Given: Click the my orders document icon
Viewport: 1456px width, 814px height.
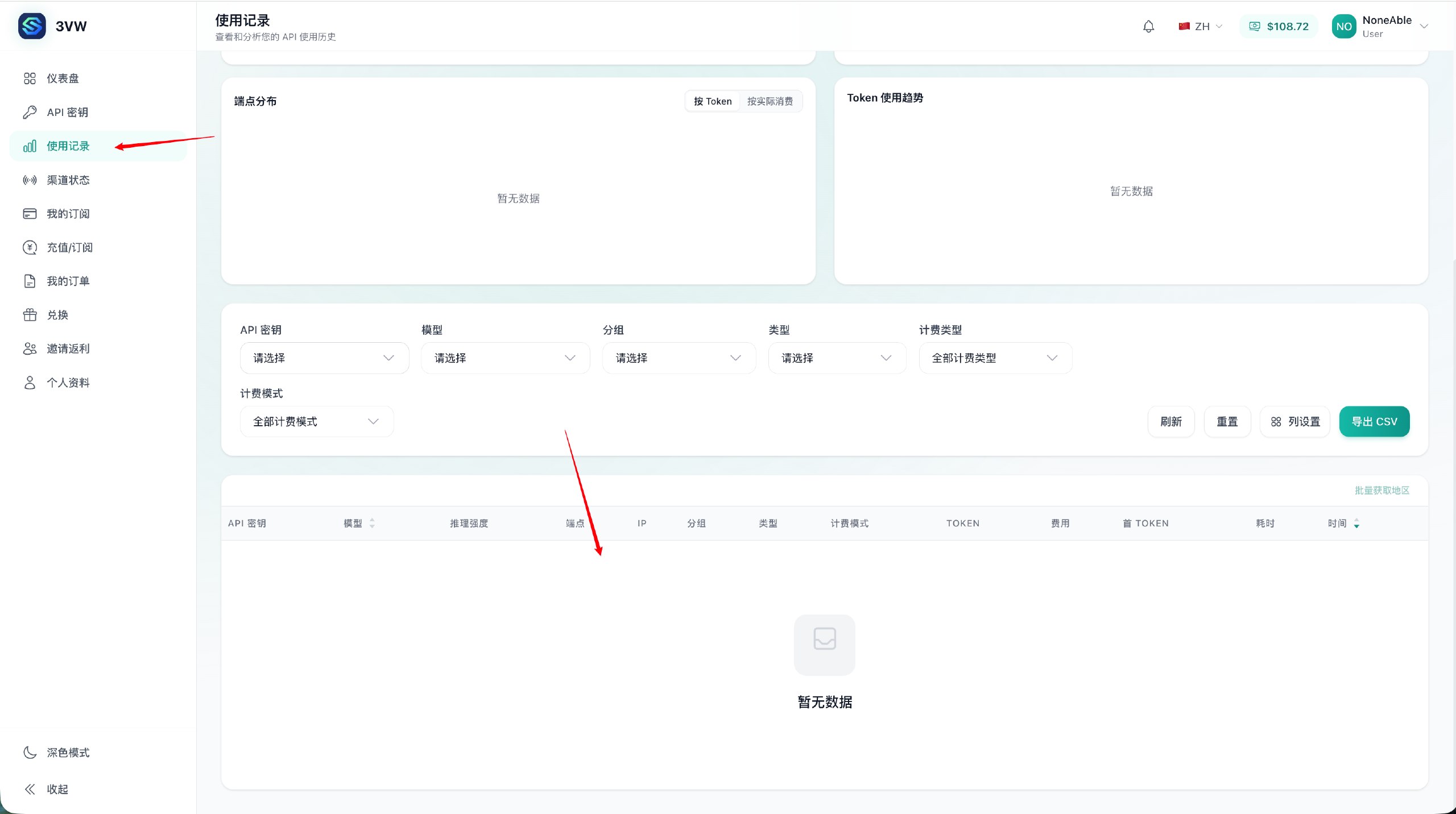Looking at the screenshot, I should pyautogui.click(x=30, y=281).
